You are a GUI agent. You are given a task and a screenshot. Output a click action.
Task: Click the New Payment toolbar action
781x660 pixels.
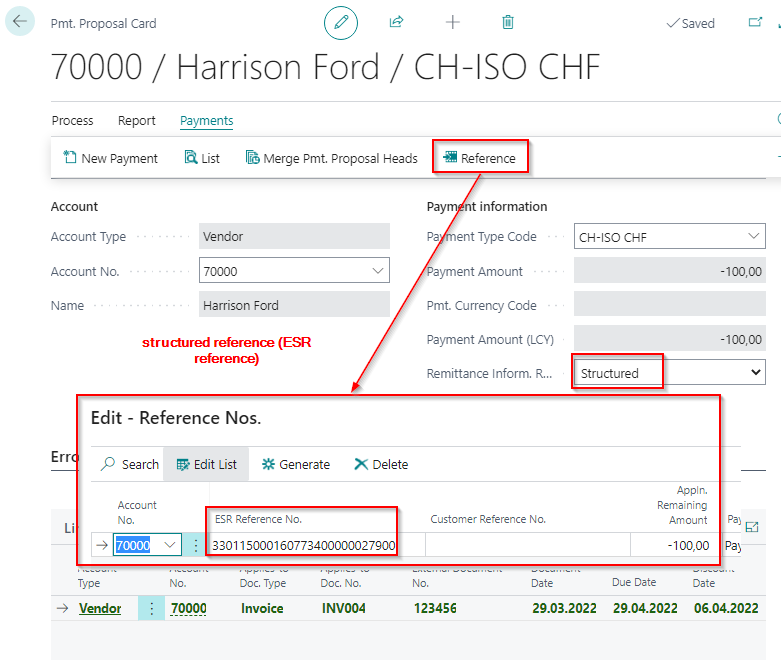click(110, 158)
